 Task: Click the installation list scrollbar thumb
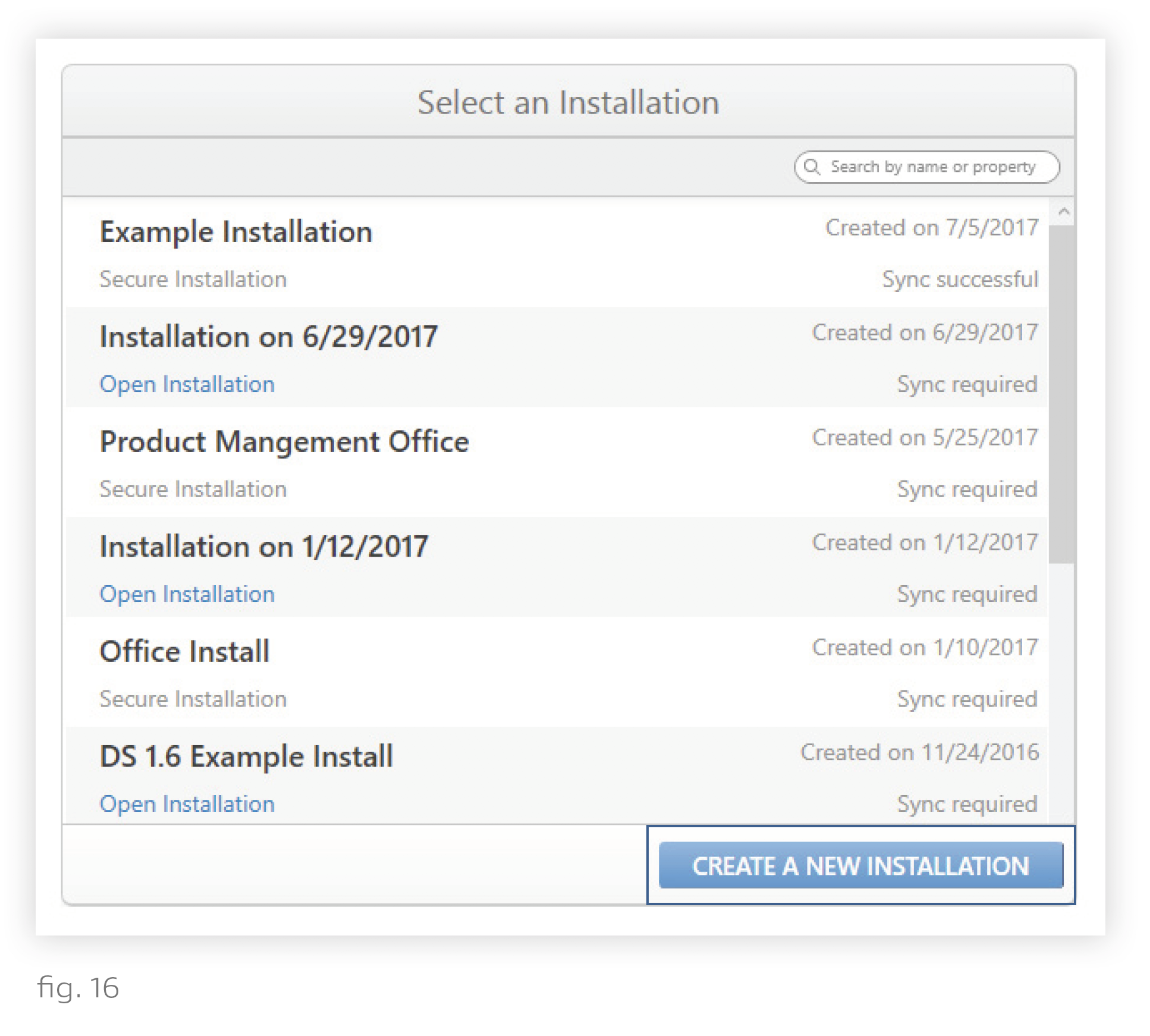1061,394
